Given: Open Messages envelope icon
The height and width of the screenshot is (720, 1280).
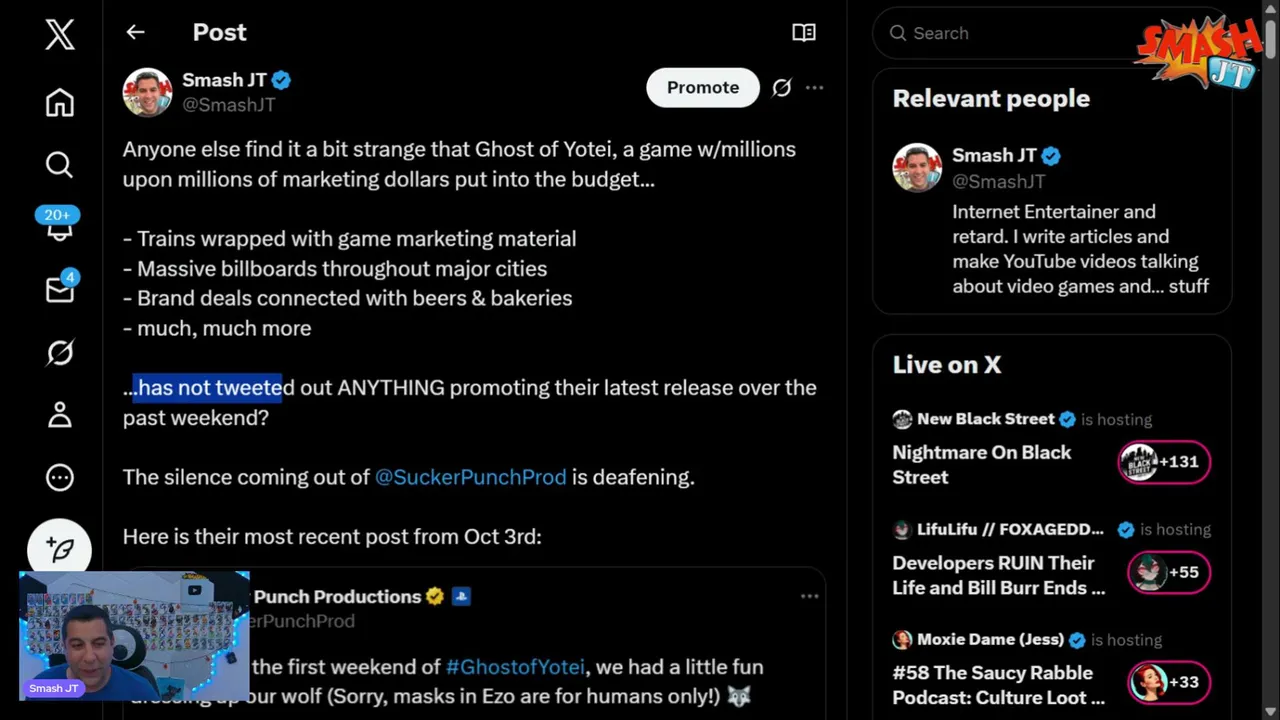Looking at the screenshot, I should pos(60,290).
